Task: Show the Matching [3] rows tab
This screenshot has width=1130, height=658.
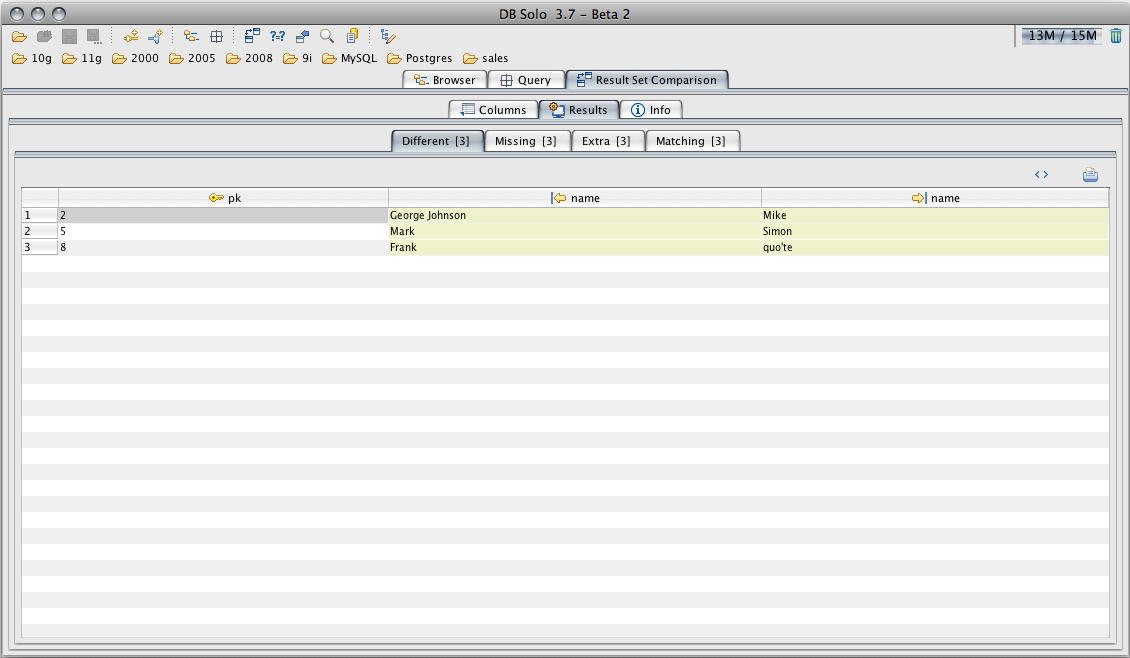Action: (692, 141)
